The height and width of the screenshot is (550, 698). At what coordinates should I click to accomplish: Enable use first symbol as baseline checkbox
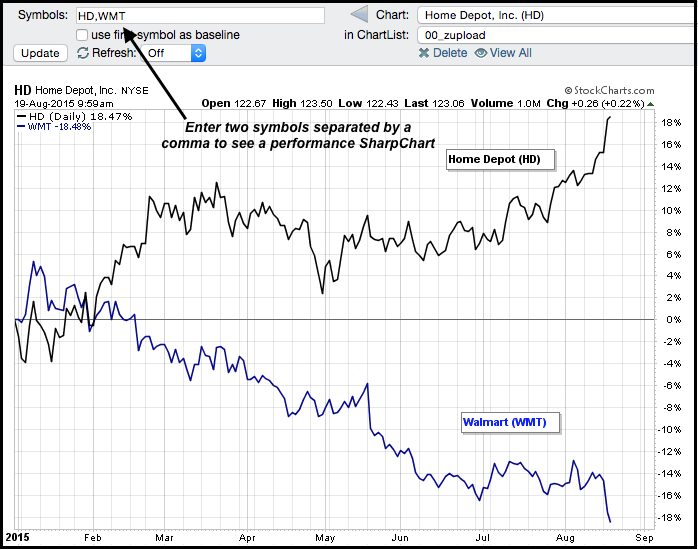coord(82,35)
